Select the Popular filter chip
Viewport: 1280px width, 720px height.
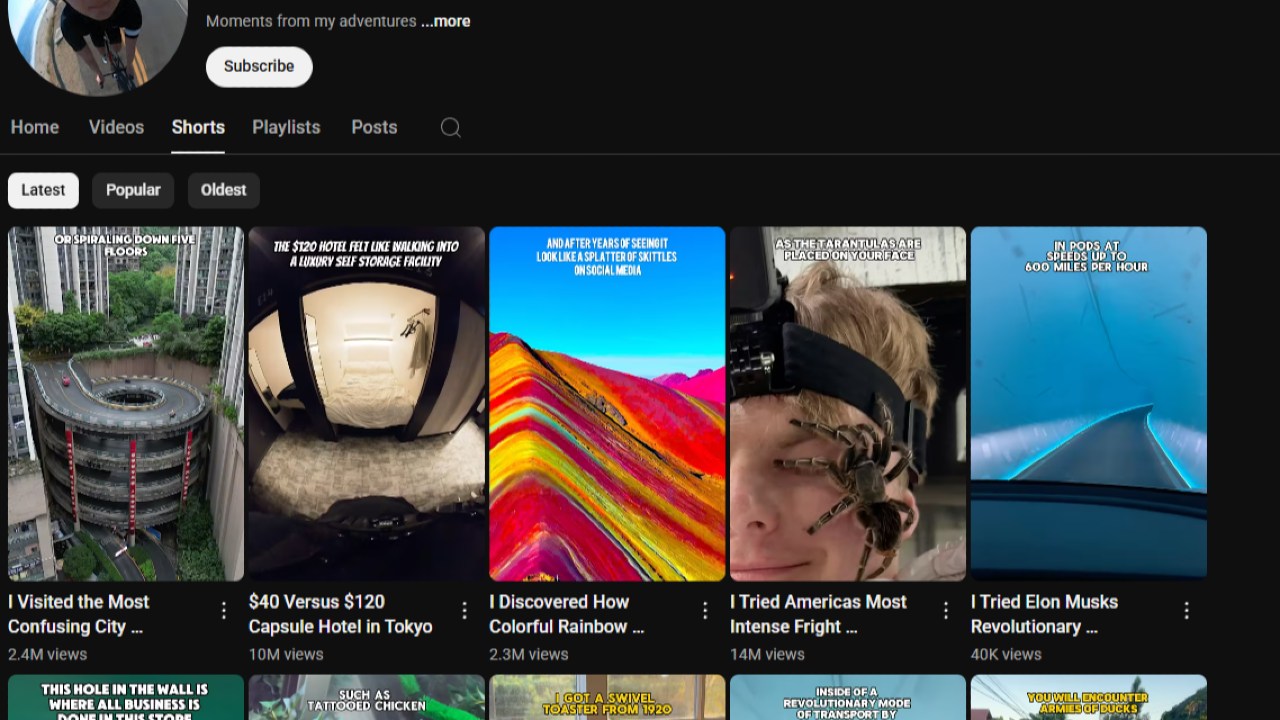click(133, 190)
